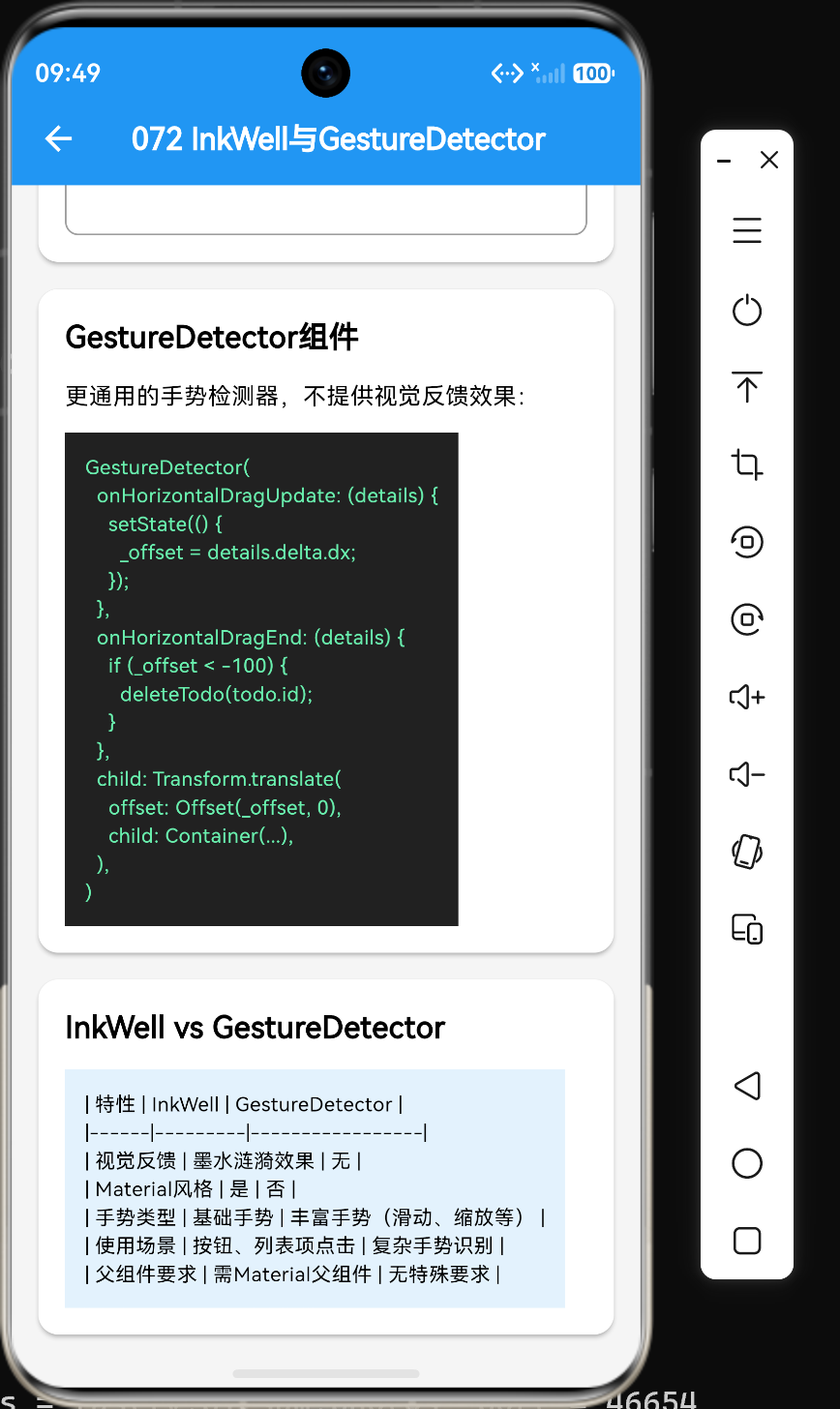The width and height of the screenshot is (840, 1409).
Task: Open the multi-device screen icon
Action: (x=747, y=929)
